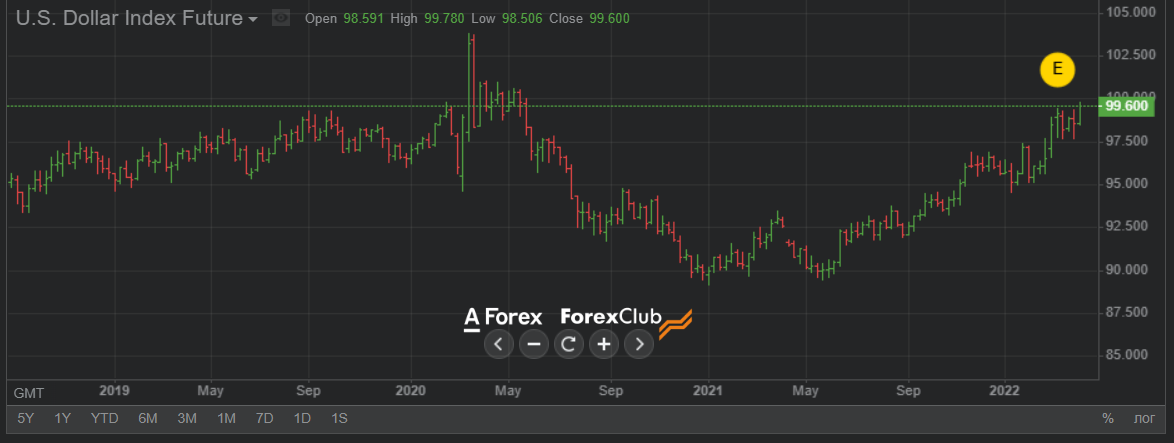Click the Low value 98.506

tap(523, 19)
